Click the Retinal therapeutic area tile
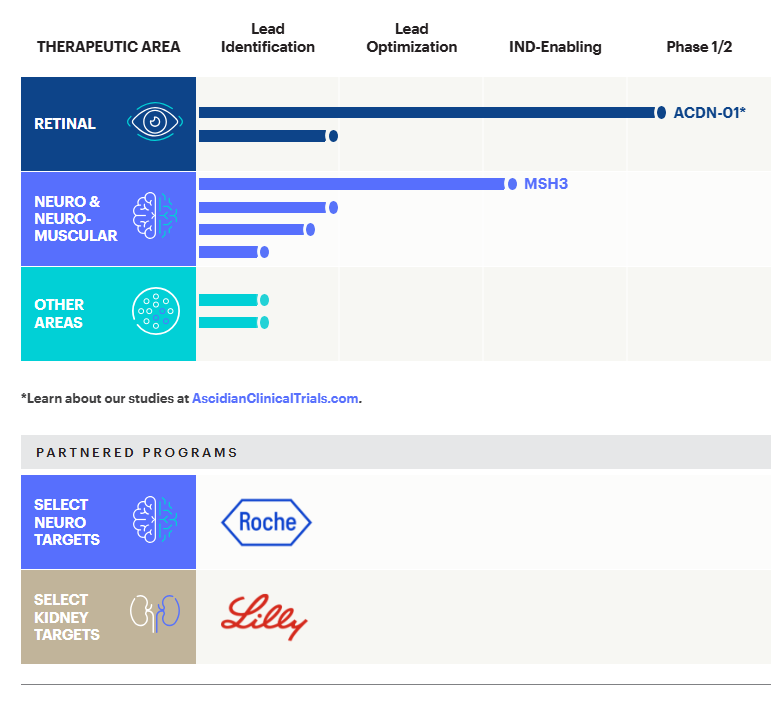Viewport: 783px width, 702px height. [108, 124]
